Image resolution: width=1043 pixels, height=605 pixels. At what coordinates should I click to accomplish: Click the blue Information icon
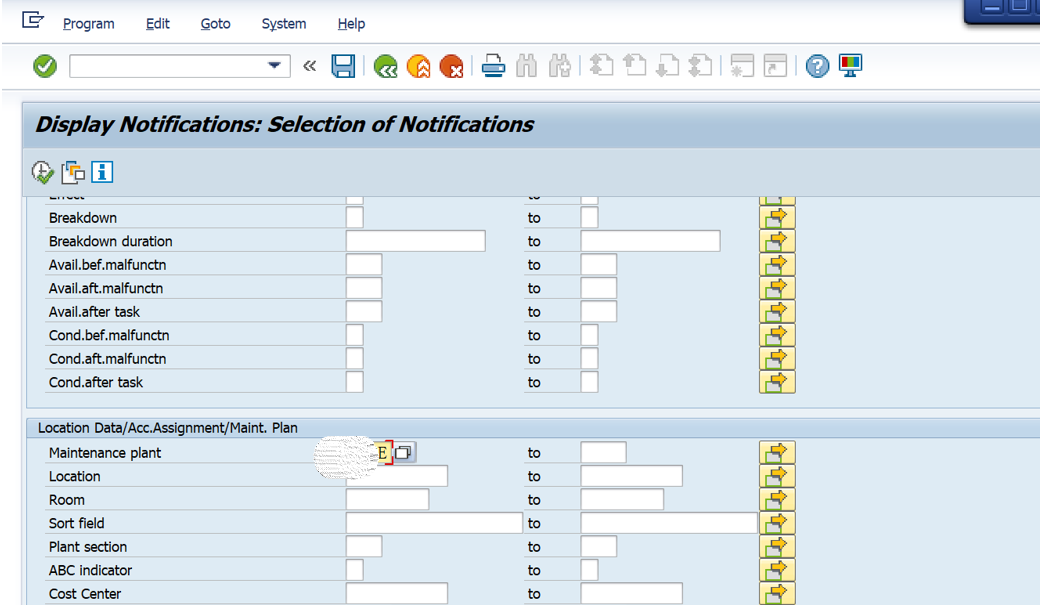(100, 171)
